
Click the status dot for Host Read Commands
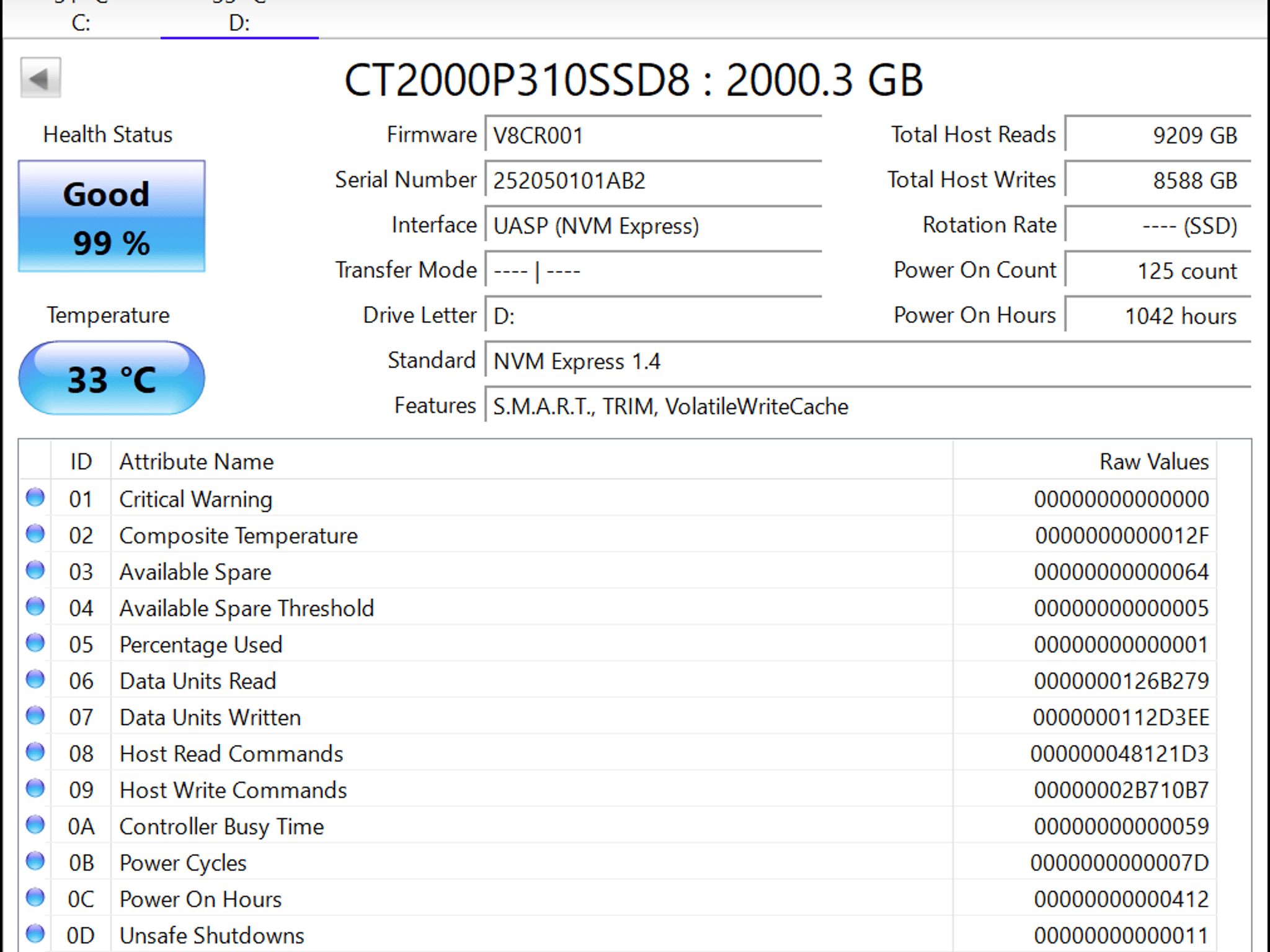point(35,752)
